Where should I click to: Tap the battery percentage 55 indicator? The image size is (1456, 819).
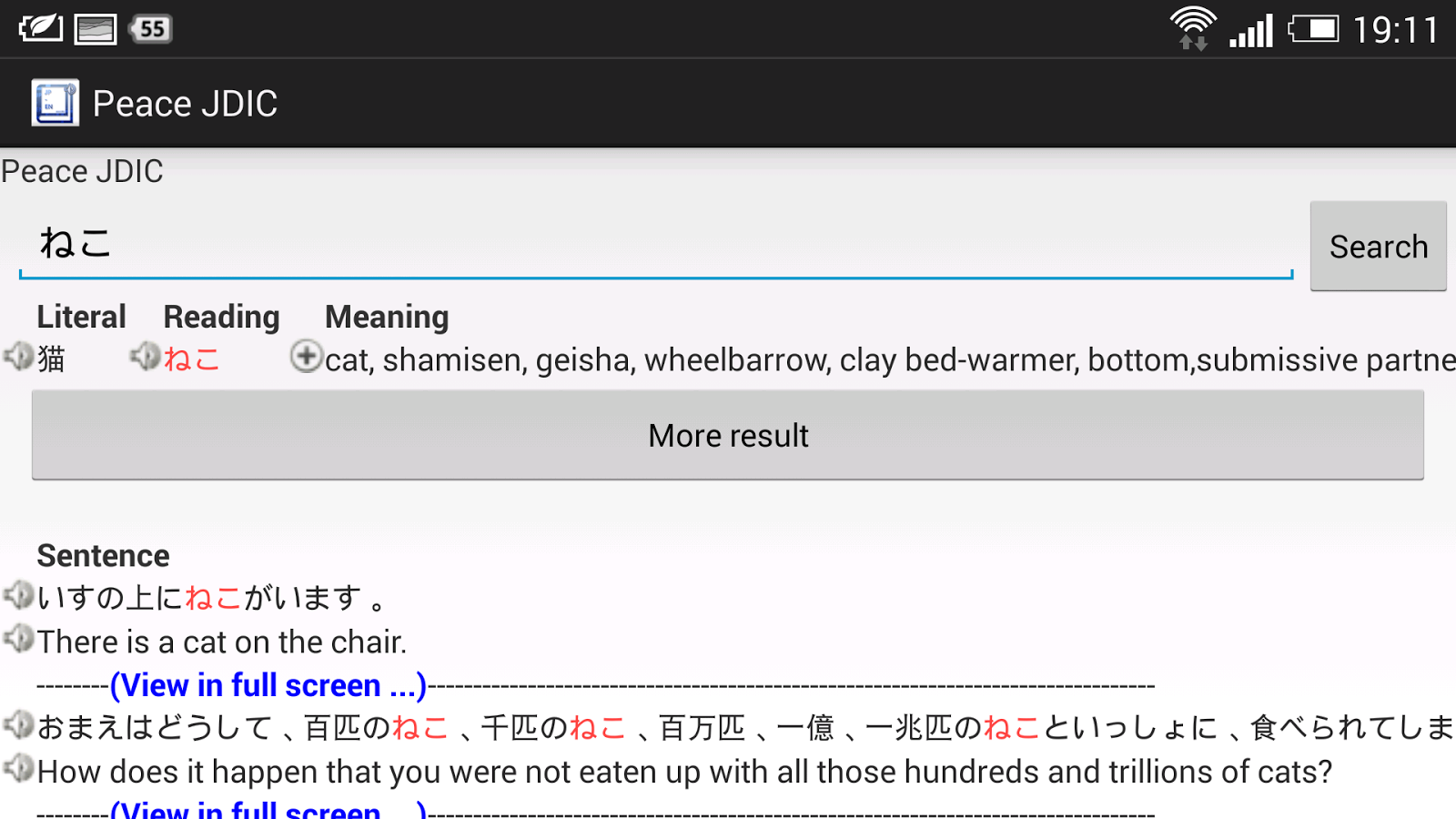[x=151, y=27]
